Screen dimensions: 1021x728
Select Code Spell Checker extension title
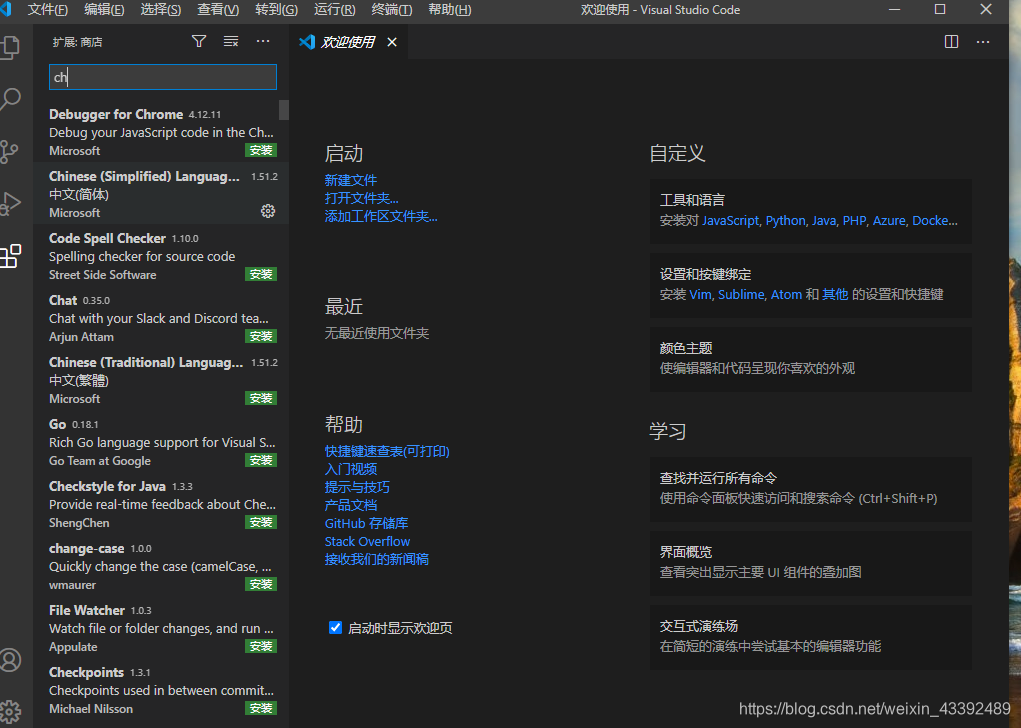coord(107,238)
